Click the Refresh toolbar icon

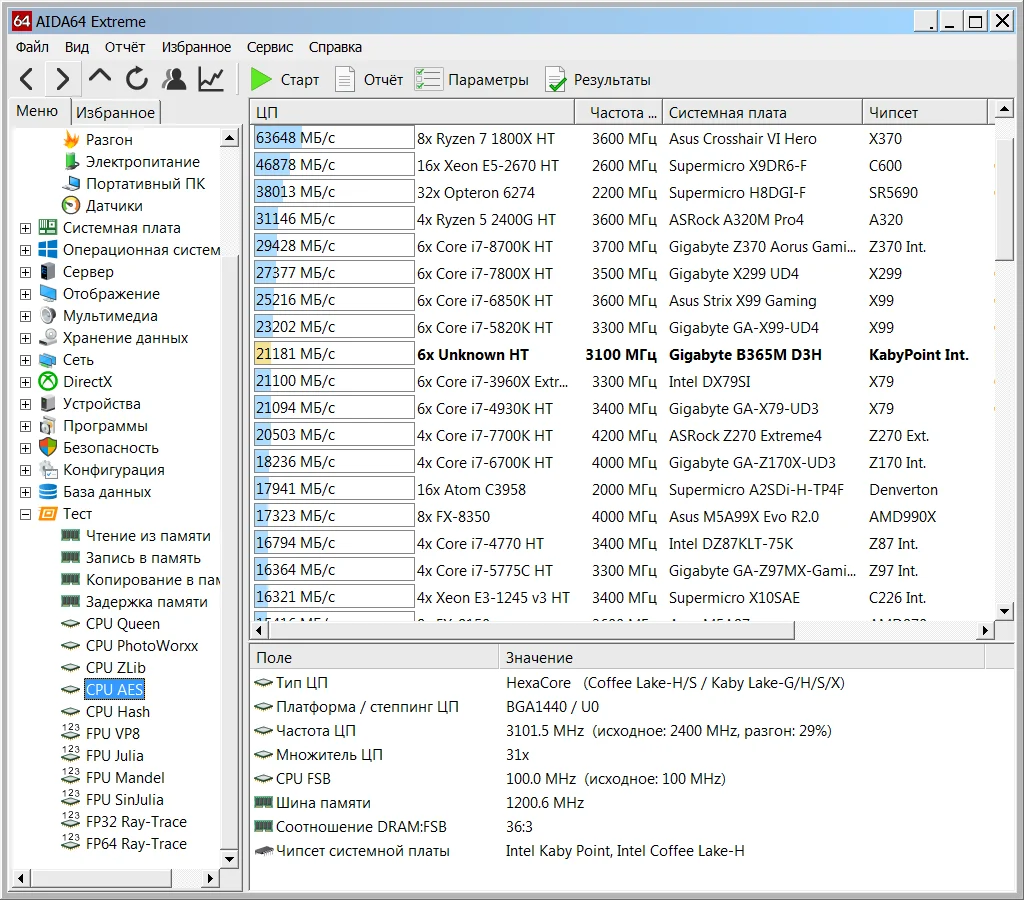click(x=137, y=79)
